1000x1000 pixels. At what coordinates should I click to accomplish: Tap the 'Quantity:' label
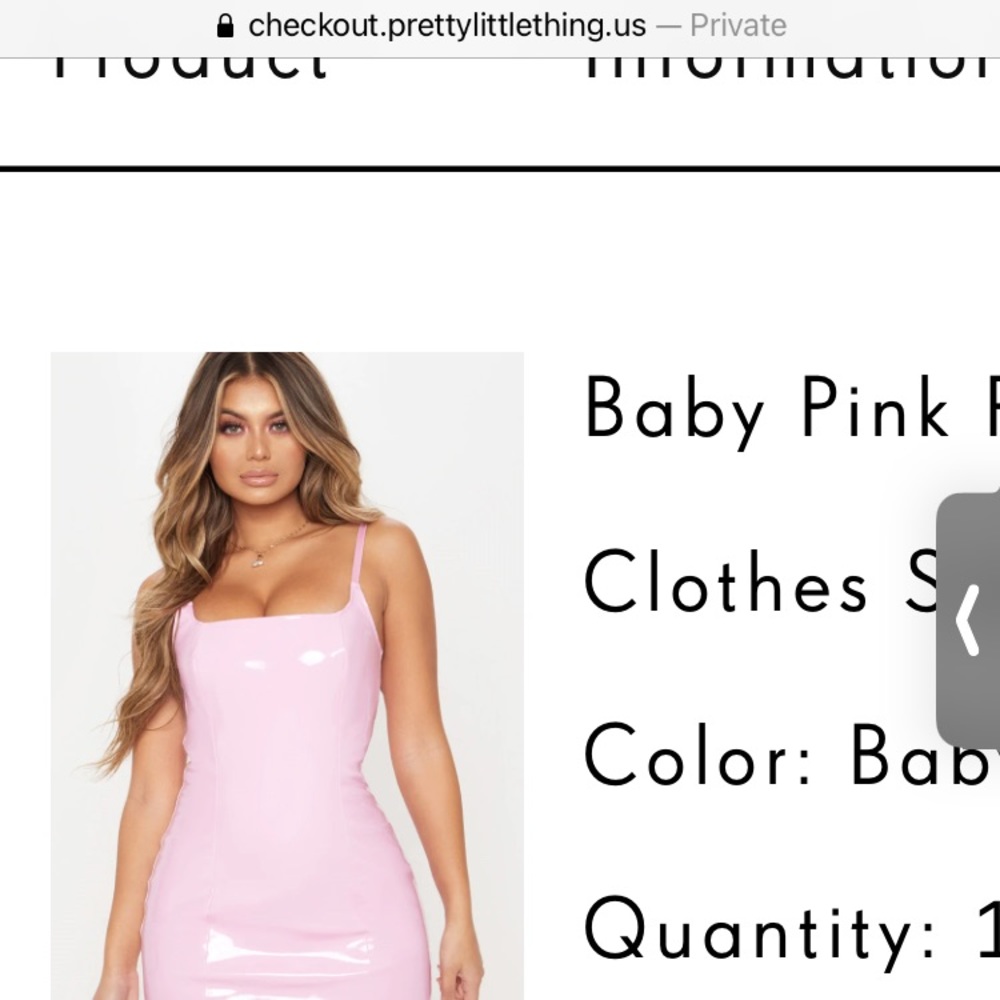pos(758,931)
